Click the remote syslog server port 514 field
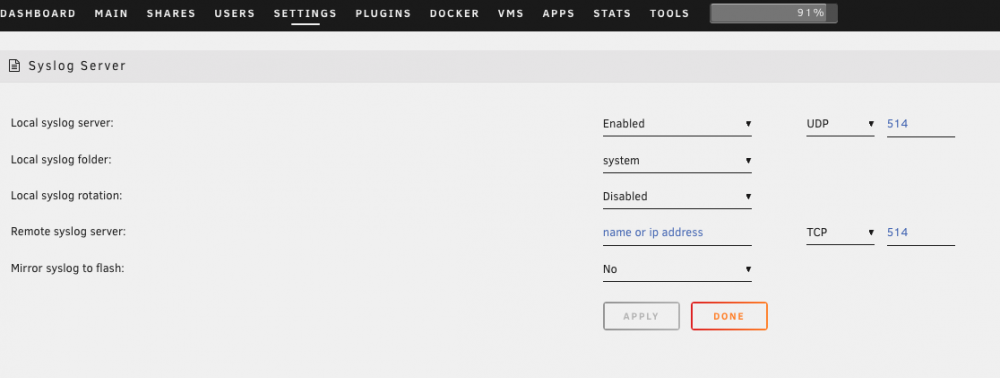1000x378 pixels. [x=921, y=233]
